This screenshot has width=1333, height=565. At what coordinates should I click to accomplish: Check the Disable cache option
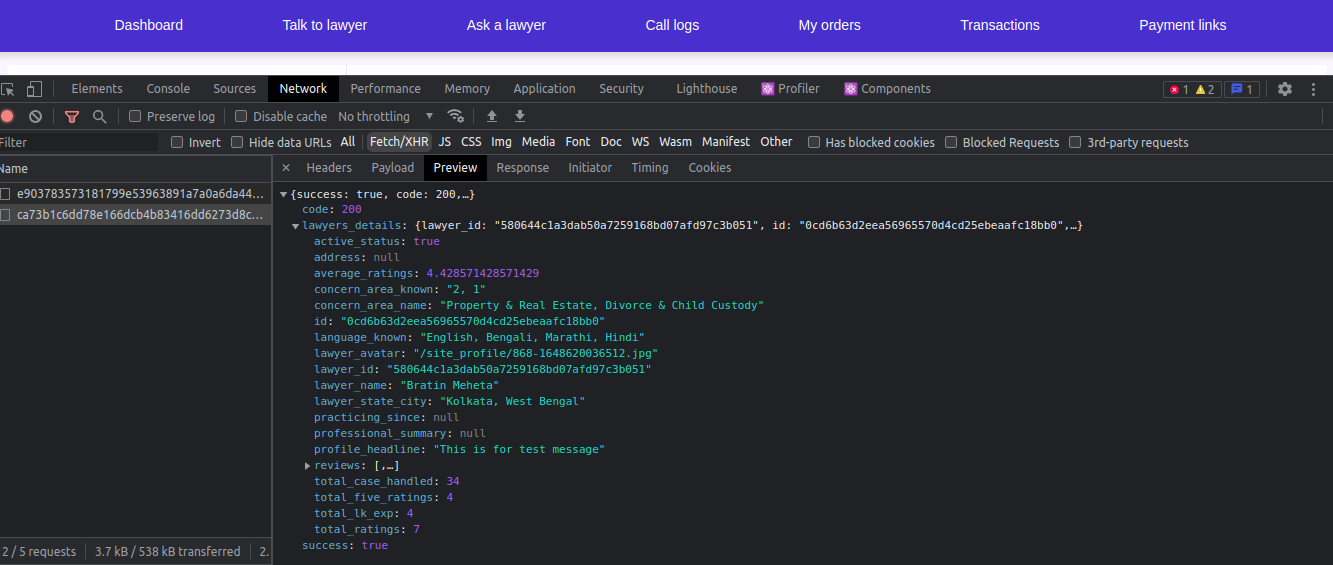(240, 116)
